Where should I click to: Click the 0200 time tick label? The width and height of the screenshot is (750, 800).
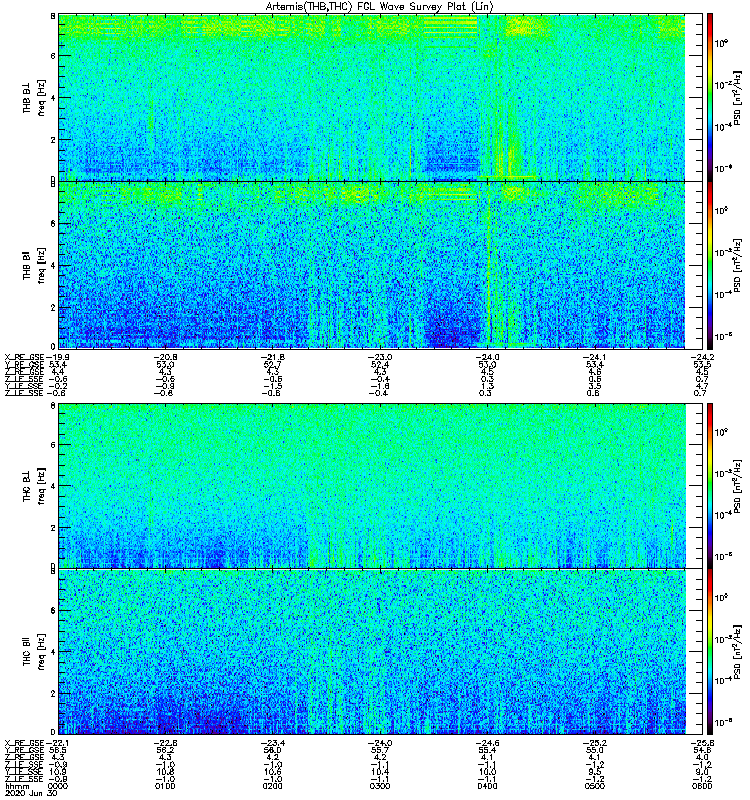tap(272, 786)
